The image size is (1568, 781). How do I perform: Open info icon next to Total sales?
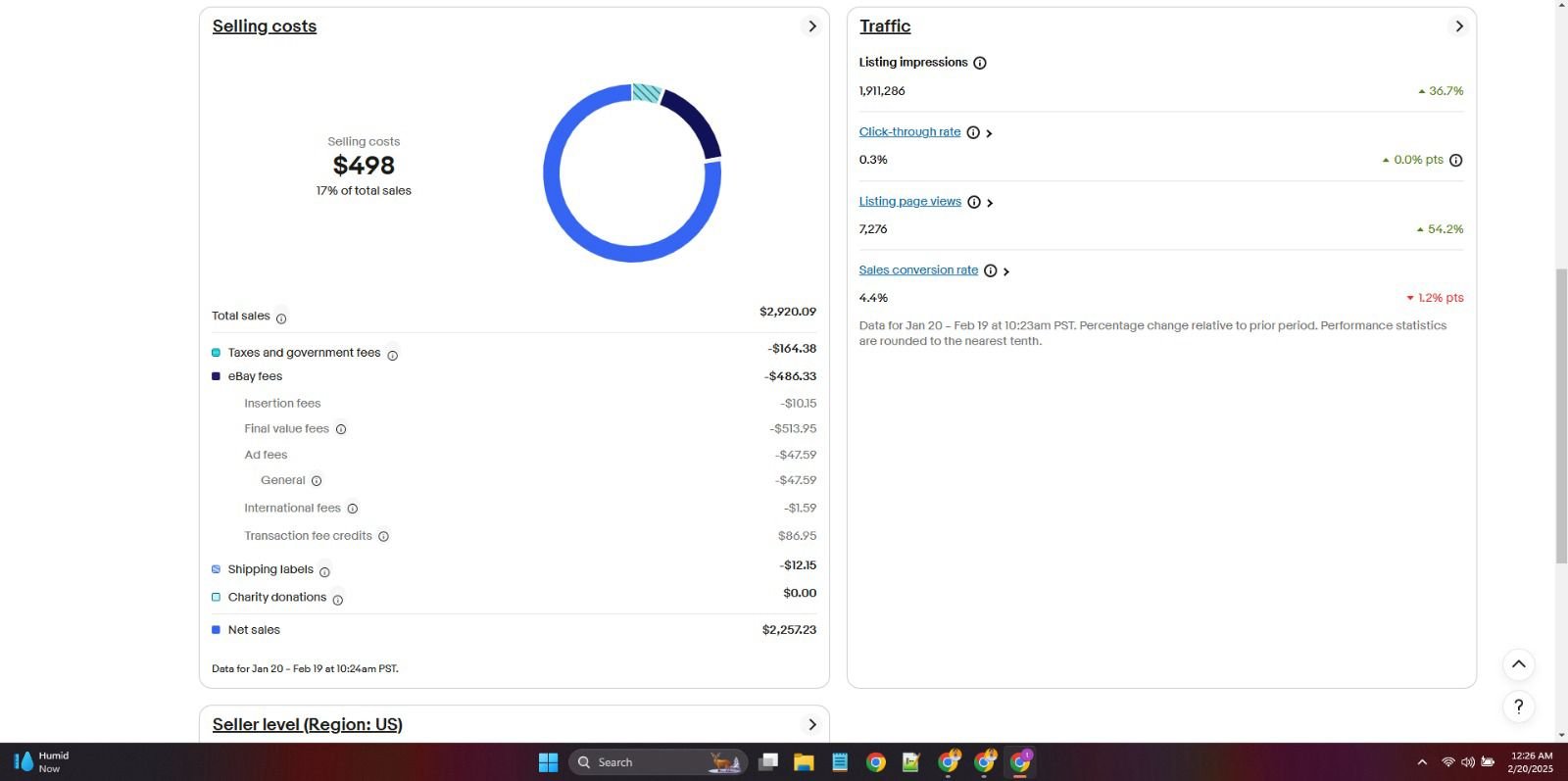(x=281, y=318)
